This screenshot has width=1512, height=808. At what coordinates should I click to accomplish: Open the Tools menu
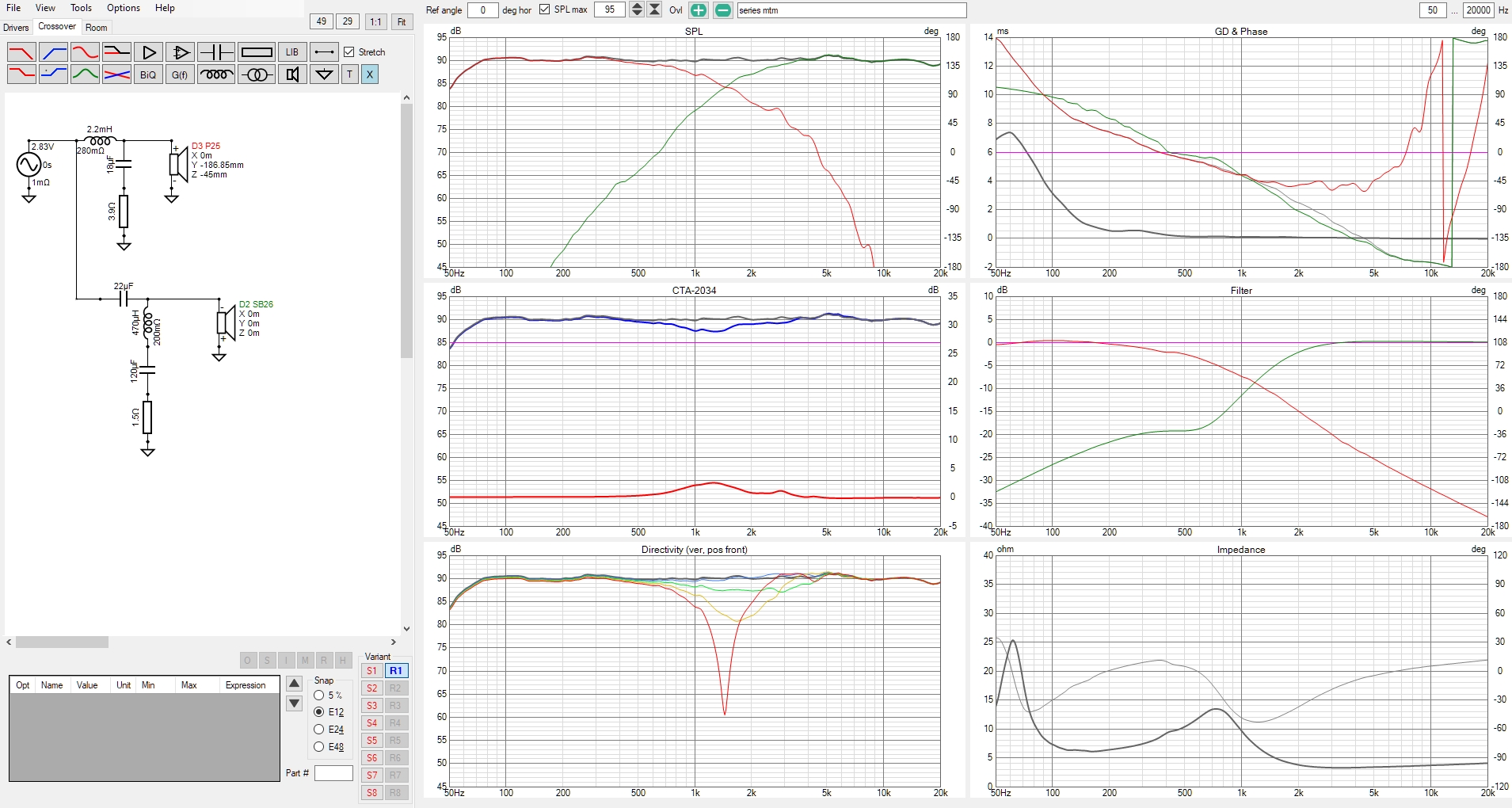[x=81, y=8]
